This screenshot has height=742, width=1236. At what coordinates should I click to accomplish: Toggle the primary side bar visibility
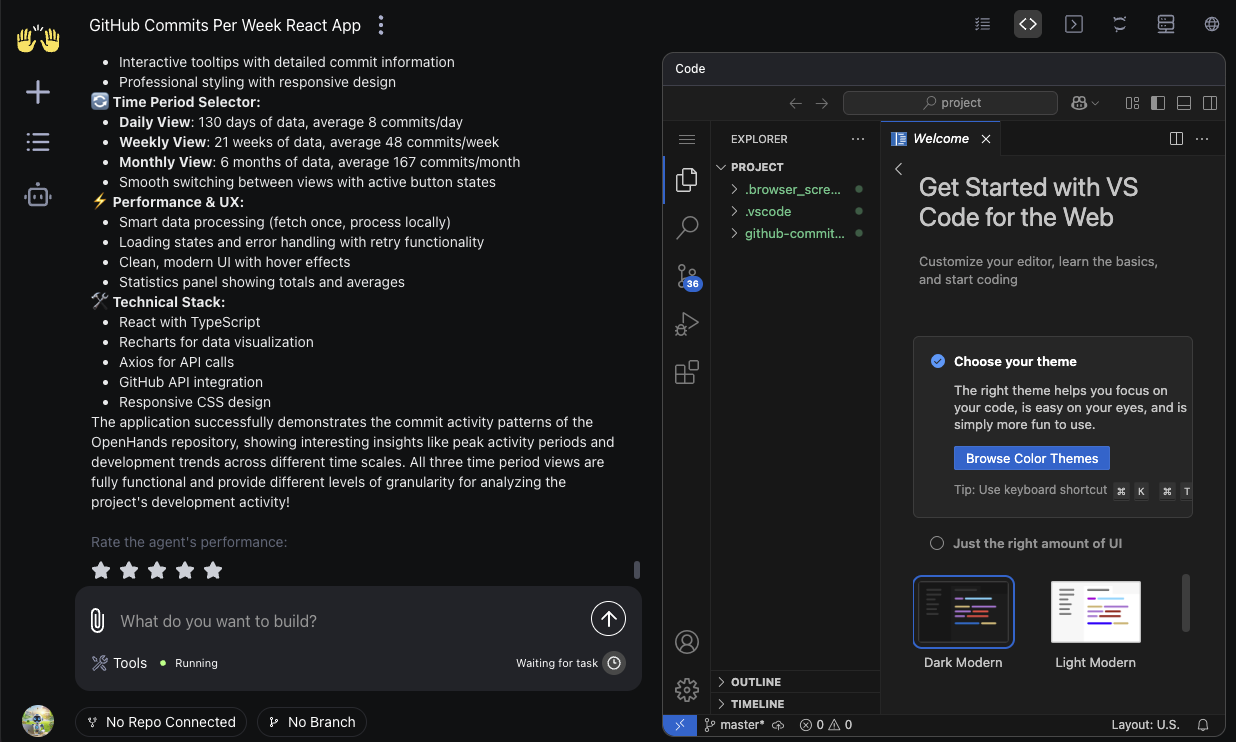pos(1158,103)
